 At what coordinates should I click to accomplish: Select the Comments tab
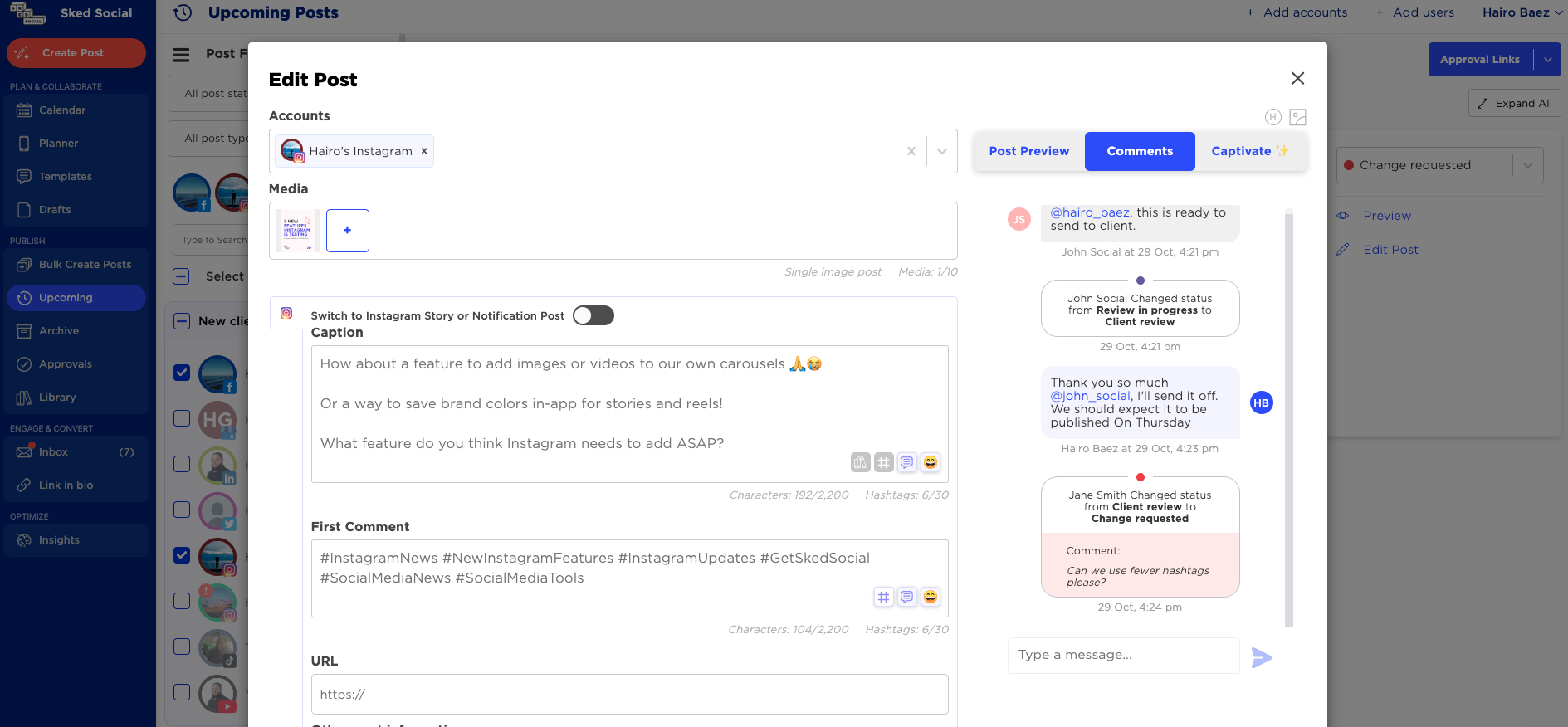(x=1140, y=151)
